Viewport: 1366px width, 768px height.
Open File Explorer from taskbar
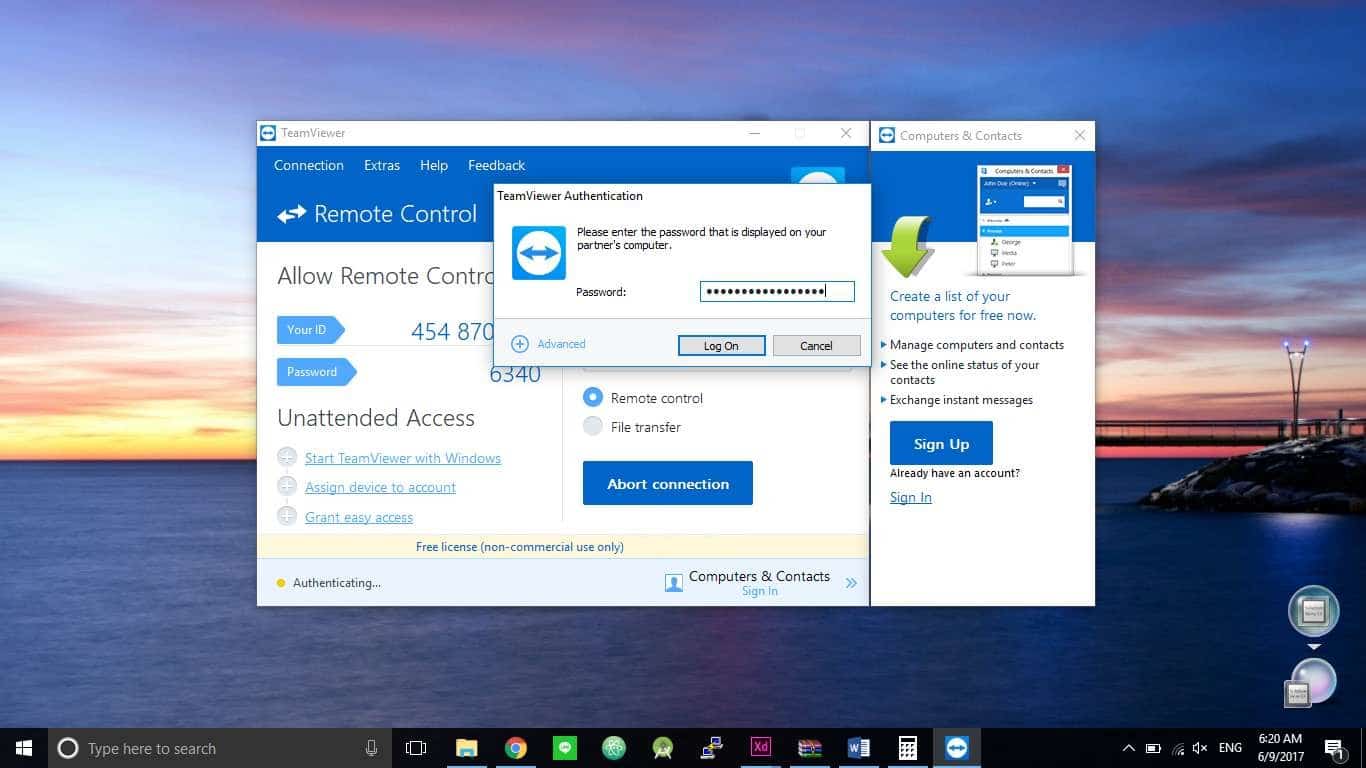(x=466, y=748)
